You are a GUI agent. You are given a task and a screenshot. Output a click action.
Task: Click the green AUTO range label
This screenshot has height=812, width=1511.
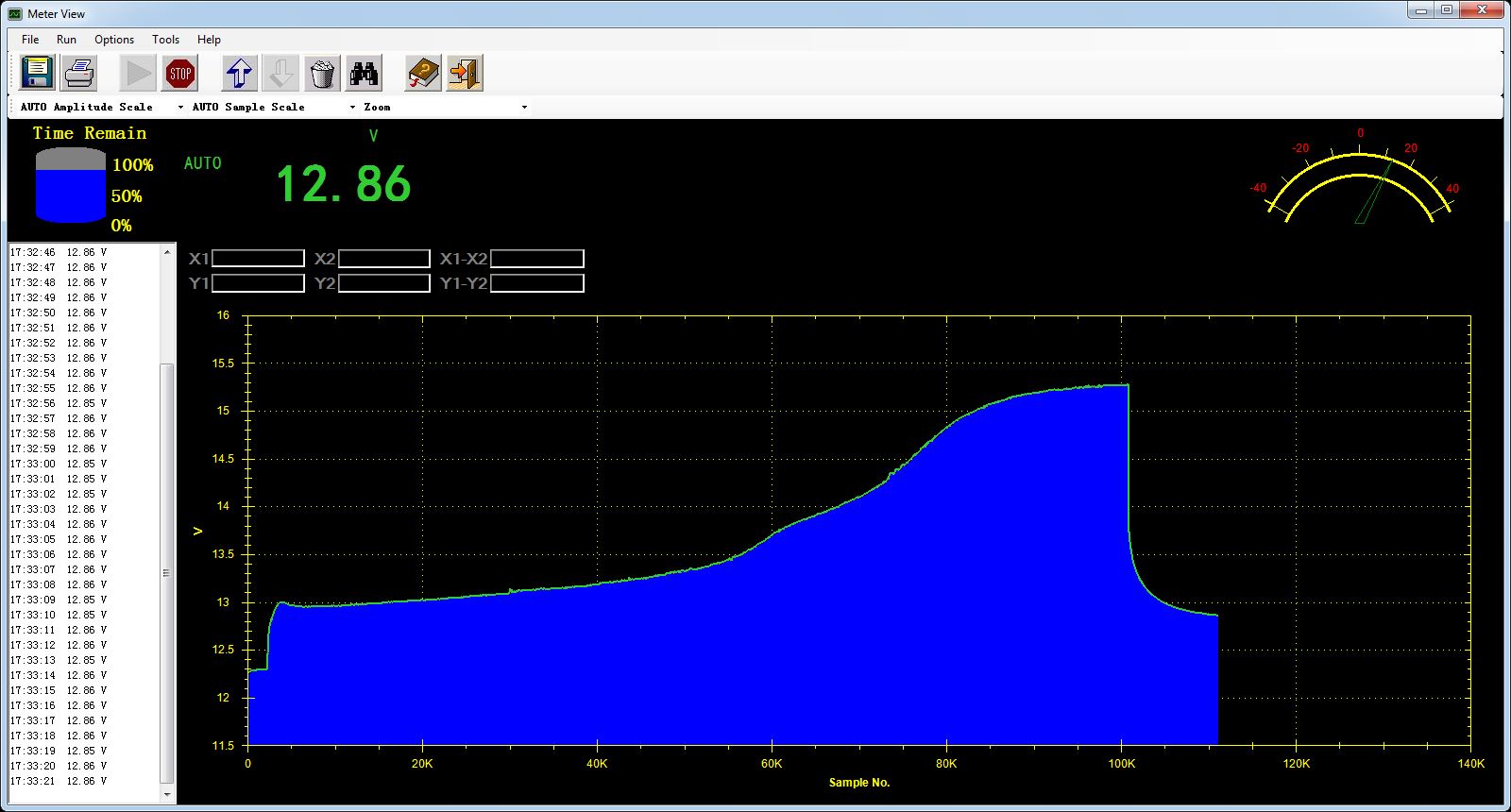tap(203, 163)
